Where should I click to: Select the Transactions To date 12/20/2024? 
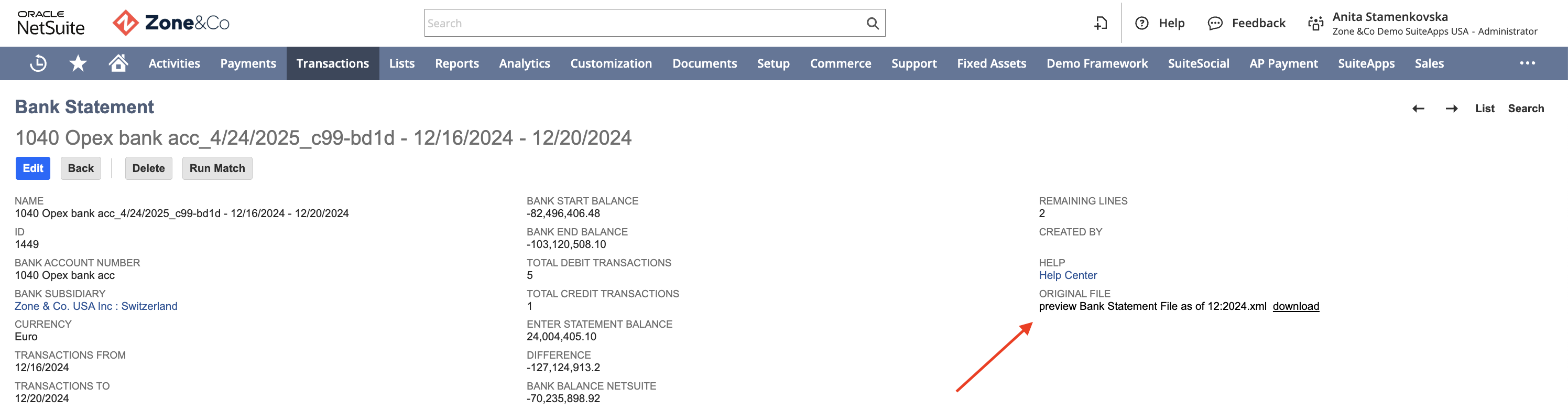(x=41, y=399)
